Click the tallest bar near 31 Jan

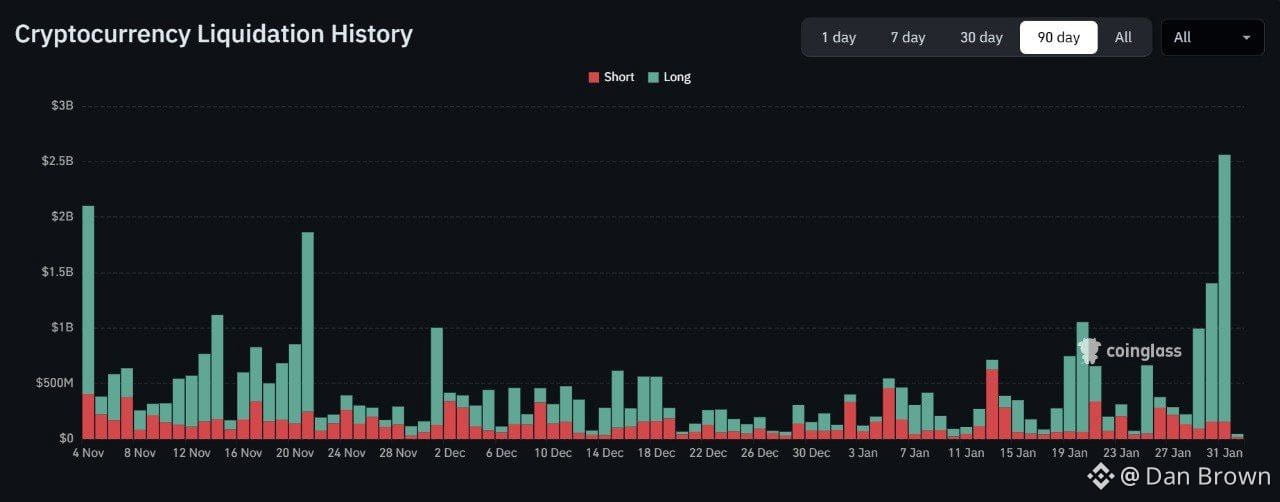click(x=1224, y=297)
